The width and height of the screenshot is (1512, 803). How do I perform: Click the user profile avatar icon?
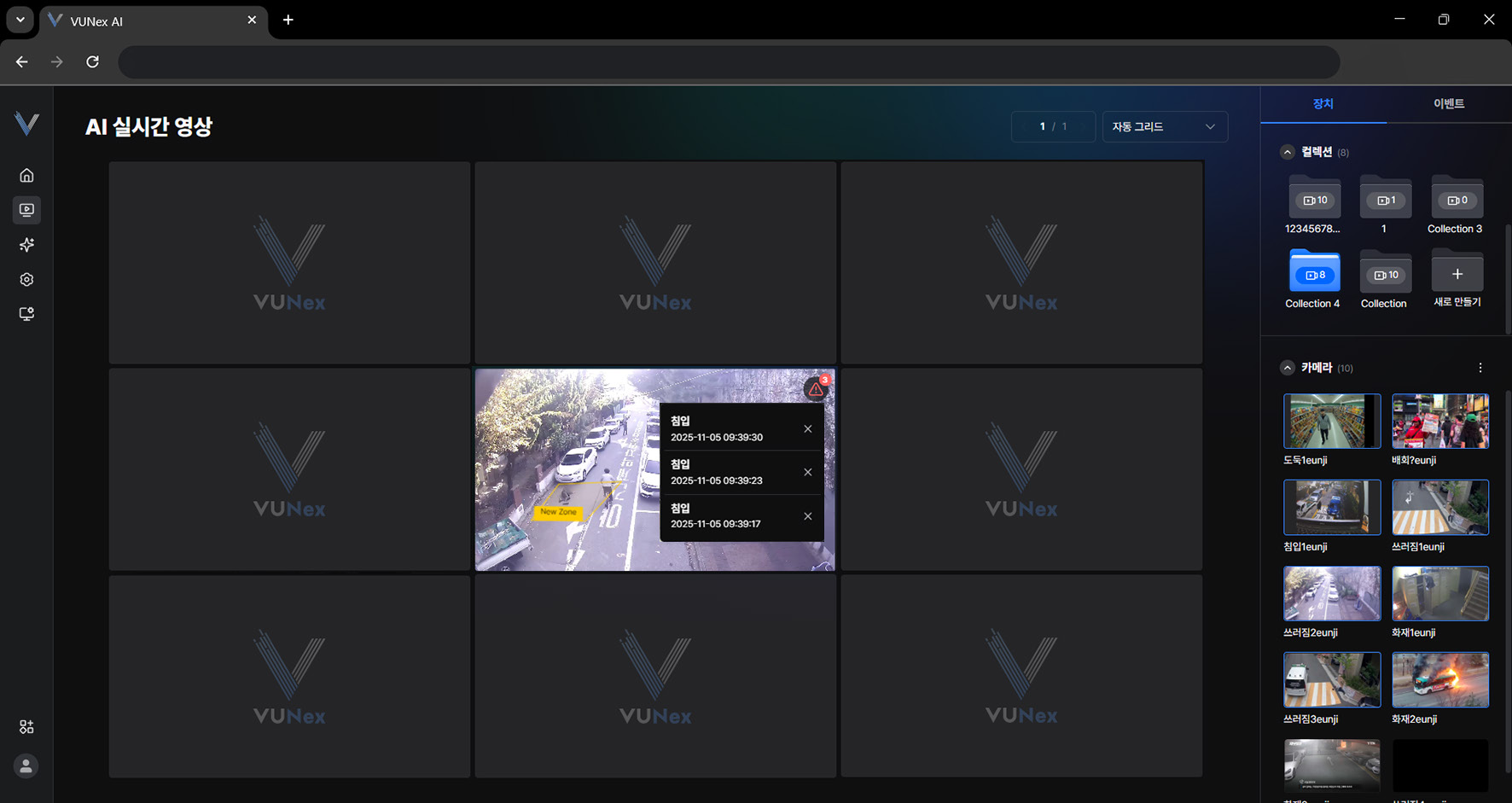pyautogui.click(x=26, y=766)
